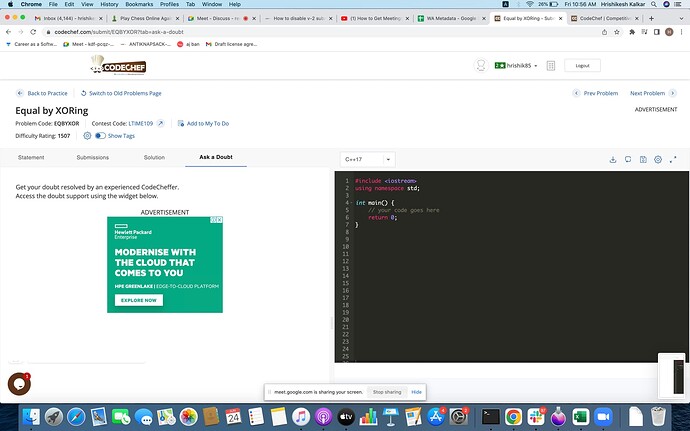Click the browser back arrow
Viewport: 690px width, 431px height.
(x=8, y=32)
